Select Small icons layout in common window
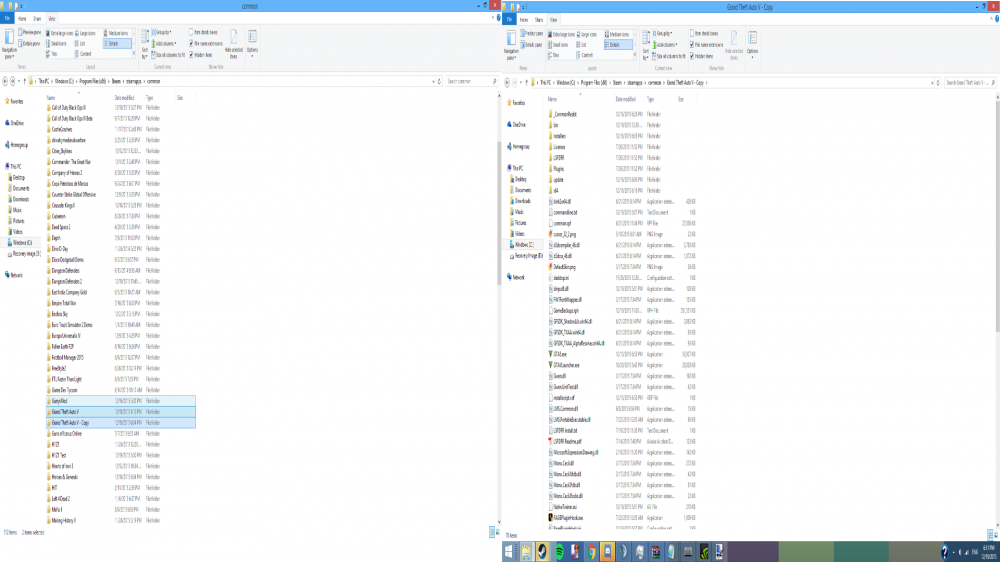 57,44
